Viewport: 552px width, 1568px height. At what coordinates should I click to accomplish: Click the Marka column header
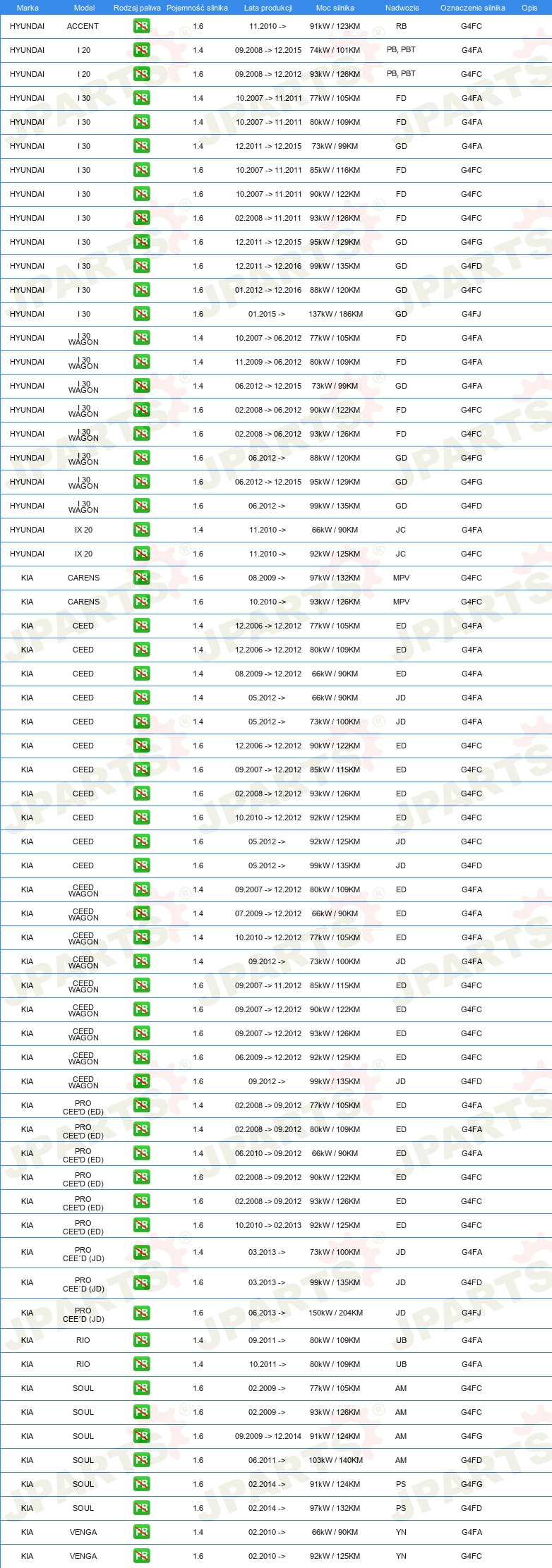[x=28, y=8]
